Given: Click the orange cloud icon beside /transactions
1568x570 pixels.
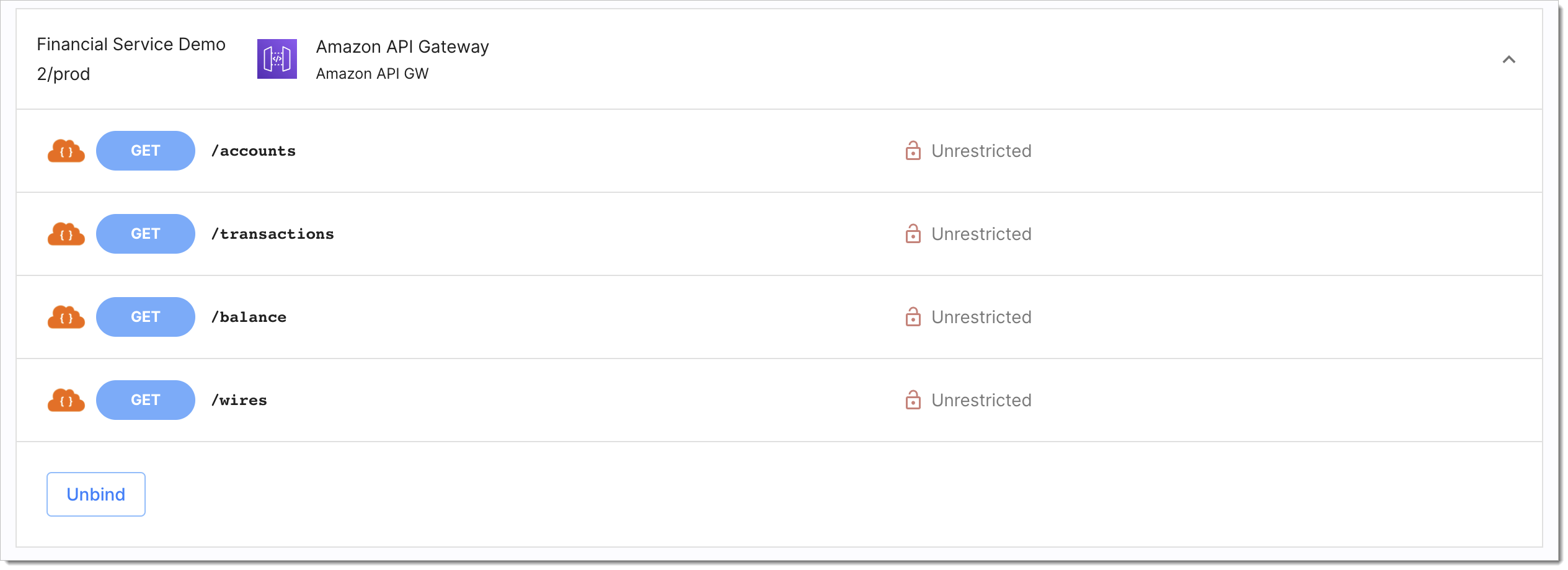Looking at the screenshot, I should (66, 234).
